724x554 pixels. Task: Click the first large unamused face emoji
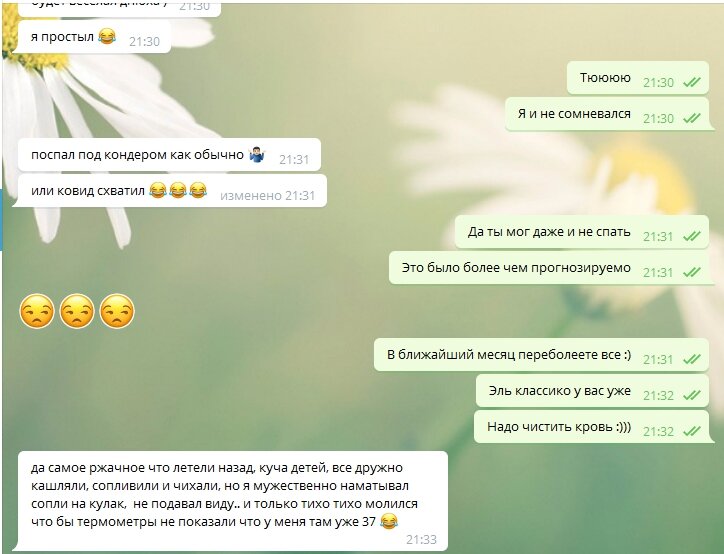37,311
